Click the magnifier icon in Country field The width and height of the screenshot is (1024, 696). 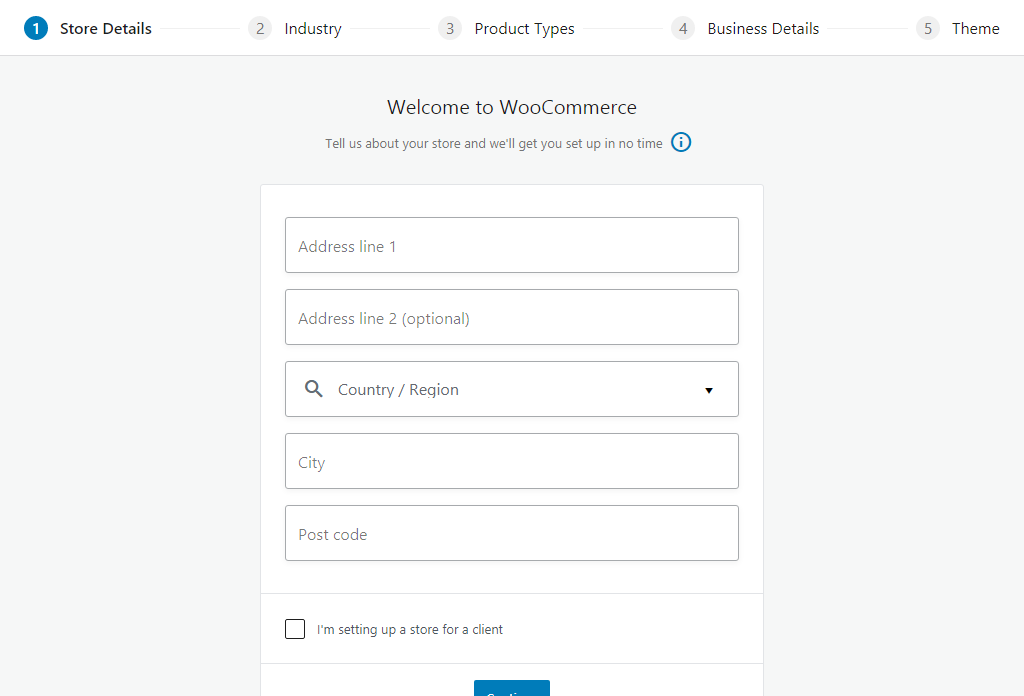click(x=314, y=390)
